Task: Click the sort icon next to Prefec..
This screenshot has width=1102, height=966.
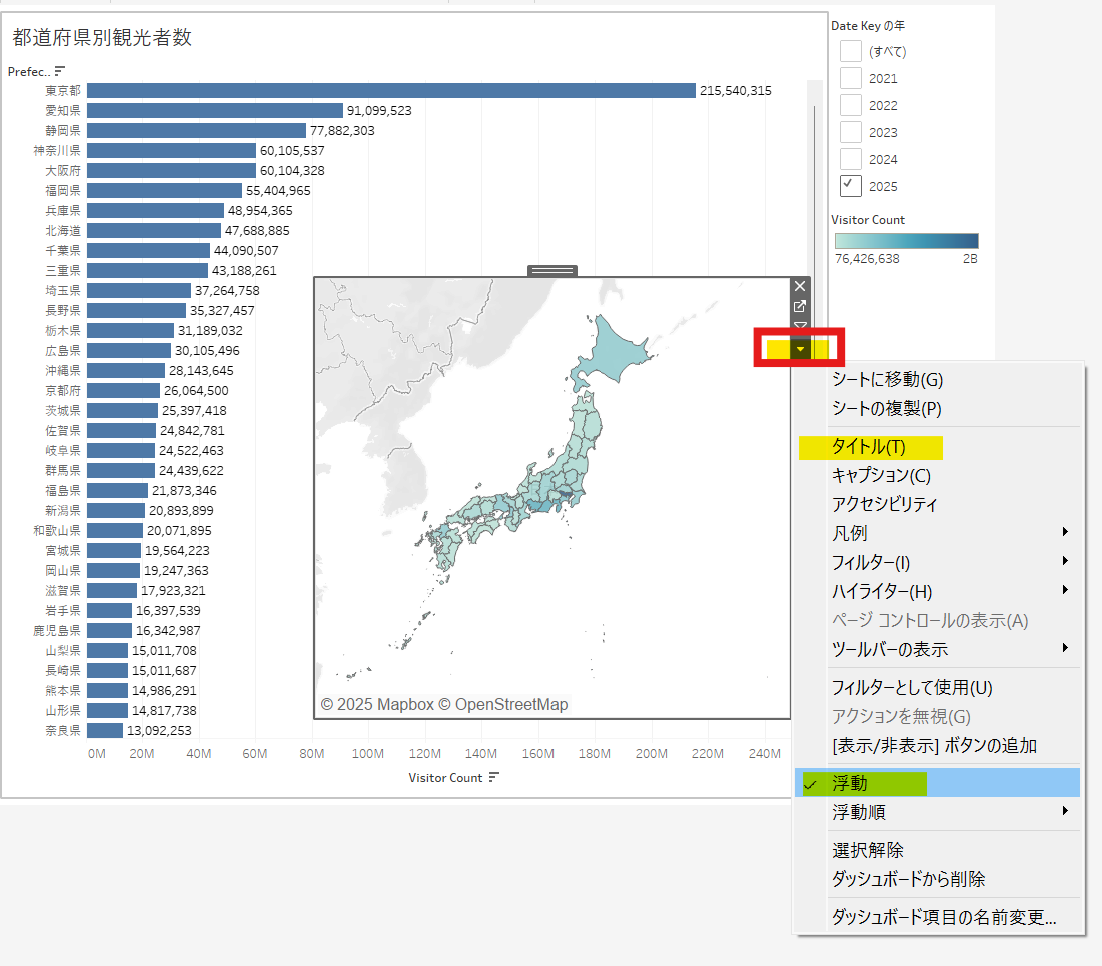Action: tap(60, 71)
